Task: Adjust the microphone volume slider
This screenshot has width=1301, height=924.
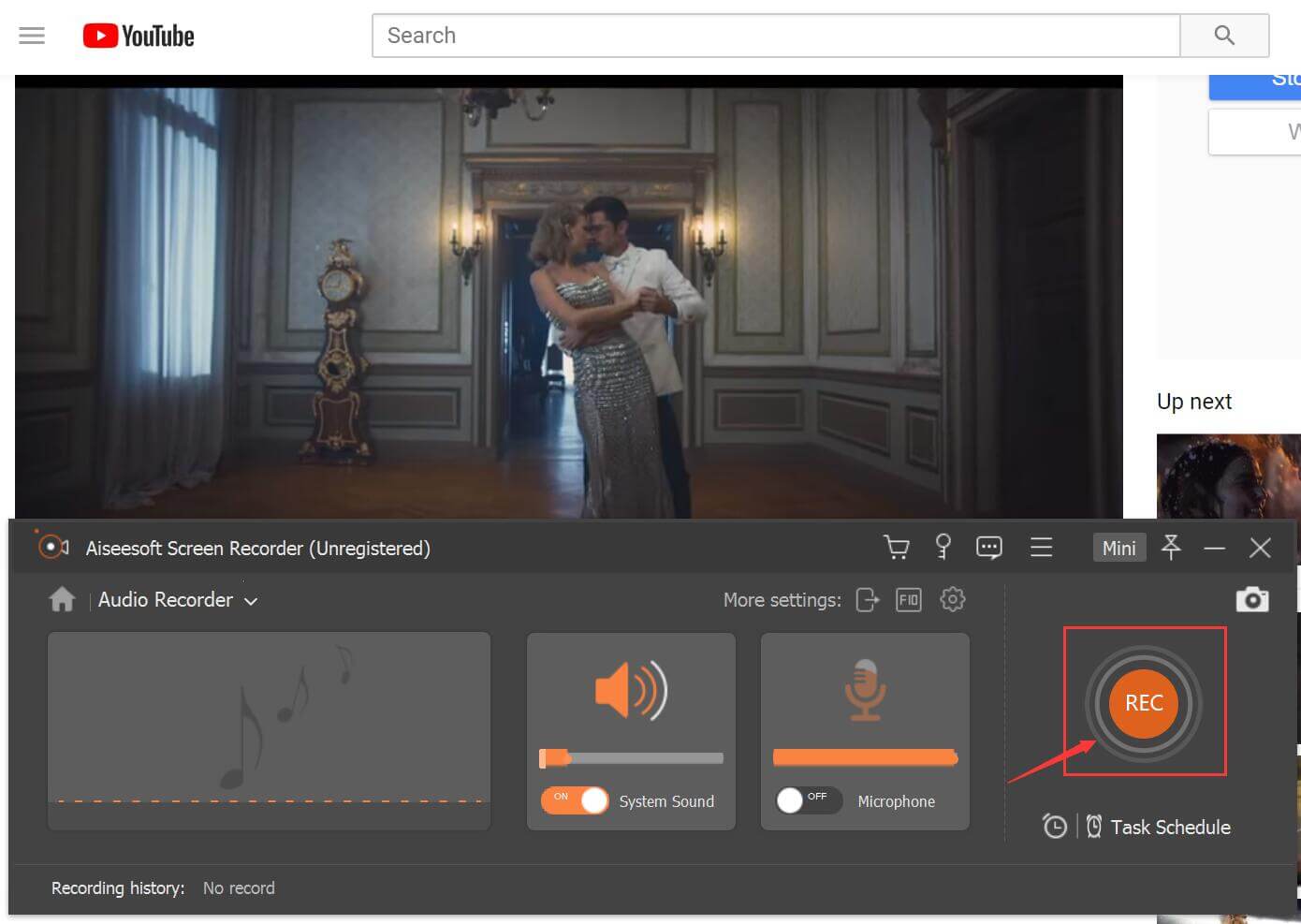Action: tap(865, 757)
